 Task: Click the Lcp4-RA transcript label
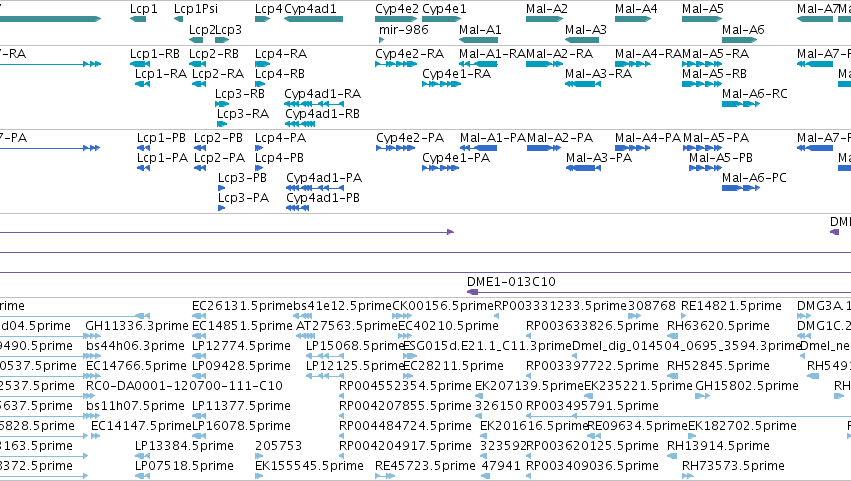[x=281, y=54]
